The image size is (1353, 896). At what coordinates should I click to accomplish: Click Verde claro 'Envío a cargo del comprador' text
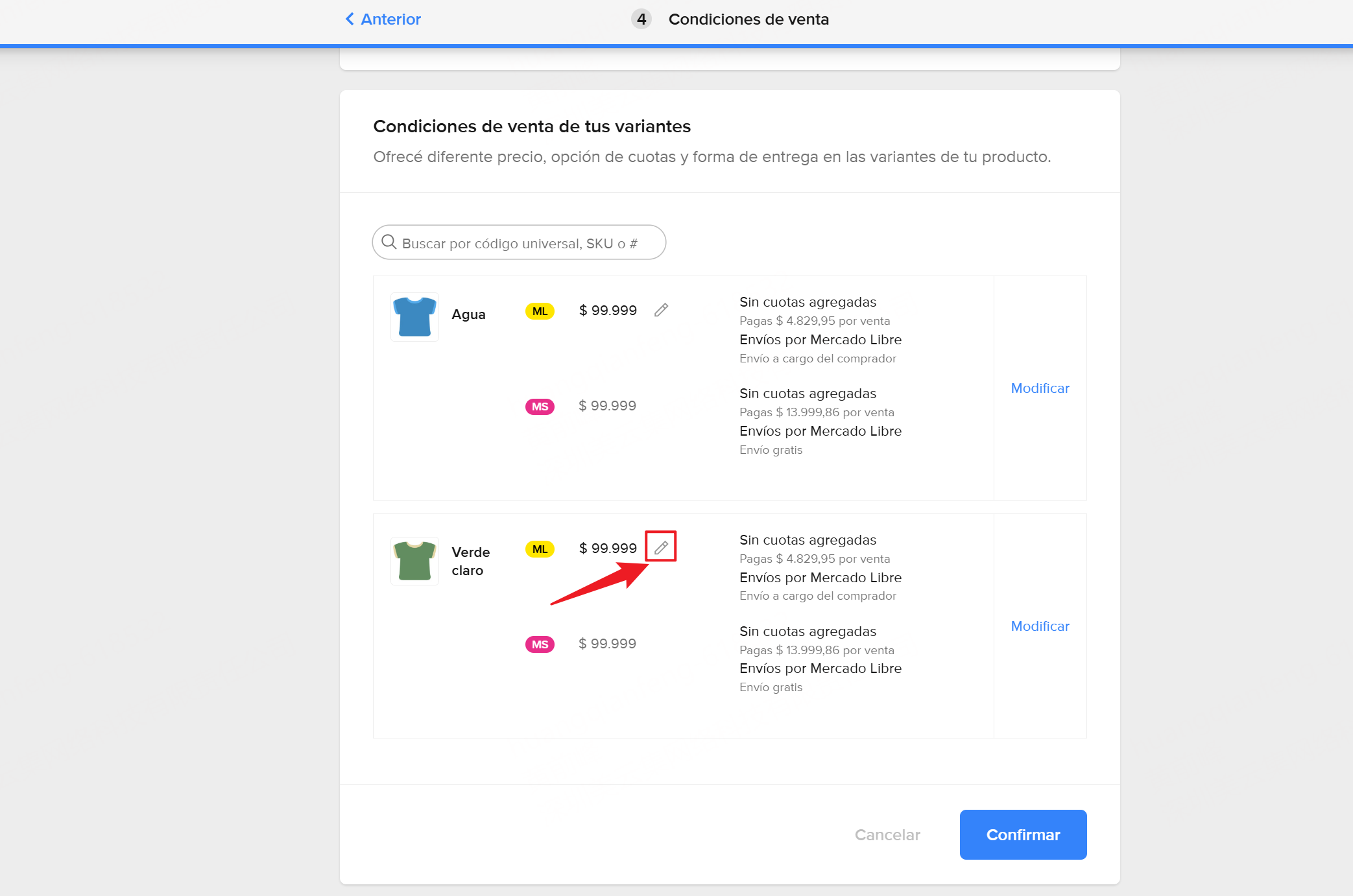pyautogui.click(x=818, y=596)
